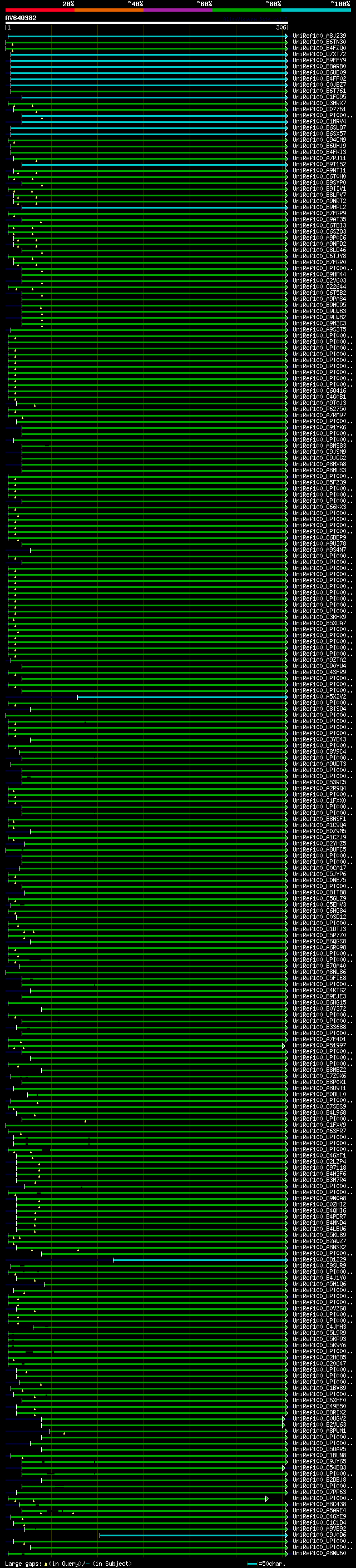
Task: Select hit label UniRef100_Q7XT72
Action: point(319,54)
